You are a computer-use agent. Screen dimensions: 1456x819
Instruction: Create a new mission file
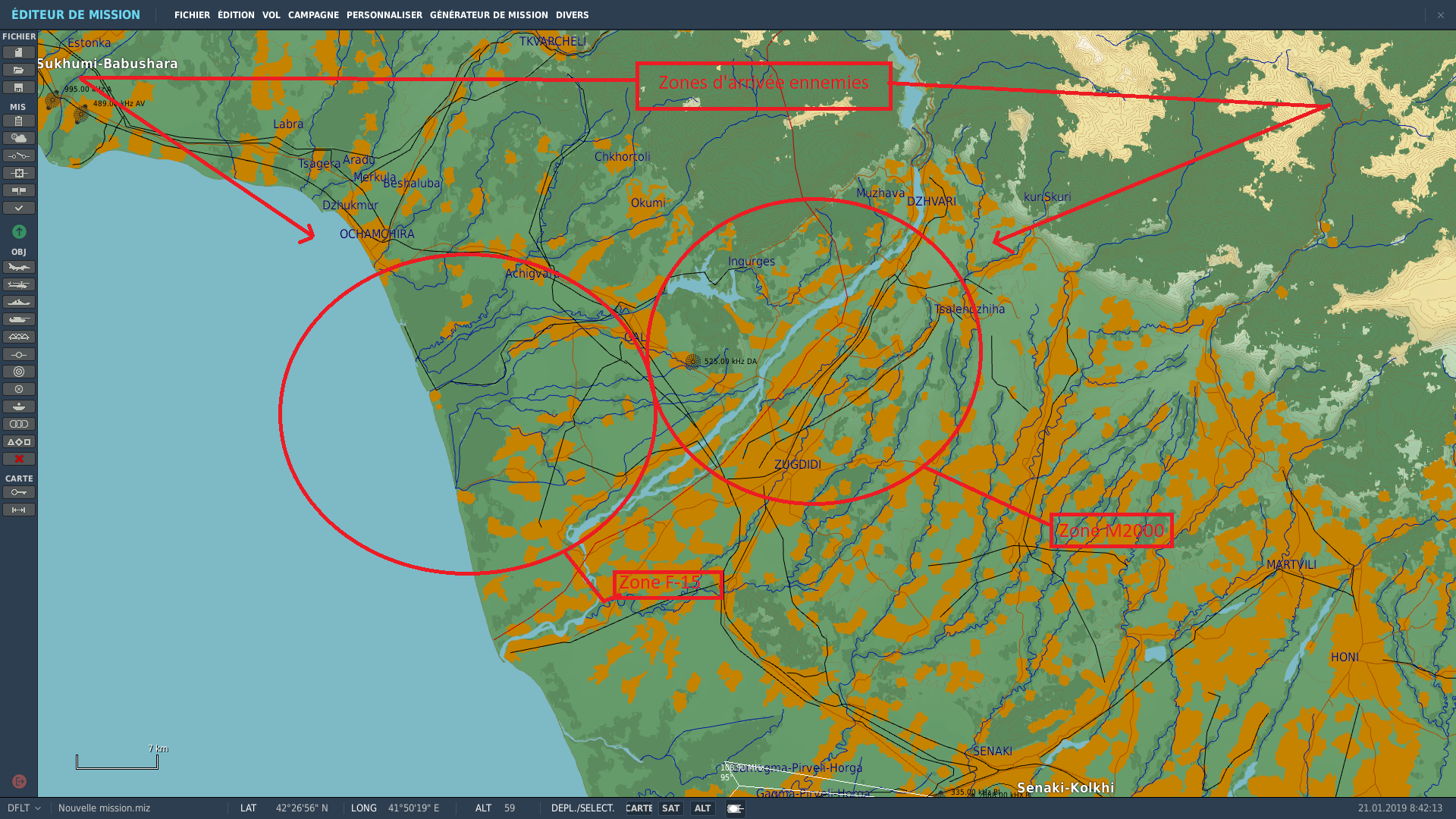[19, 52]
